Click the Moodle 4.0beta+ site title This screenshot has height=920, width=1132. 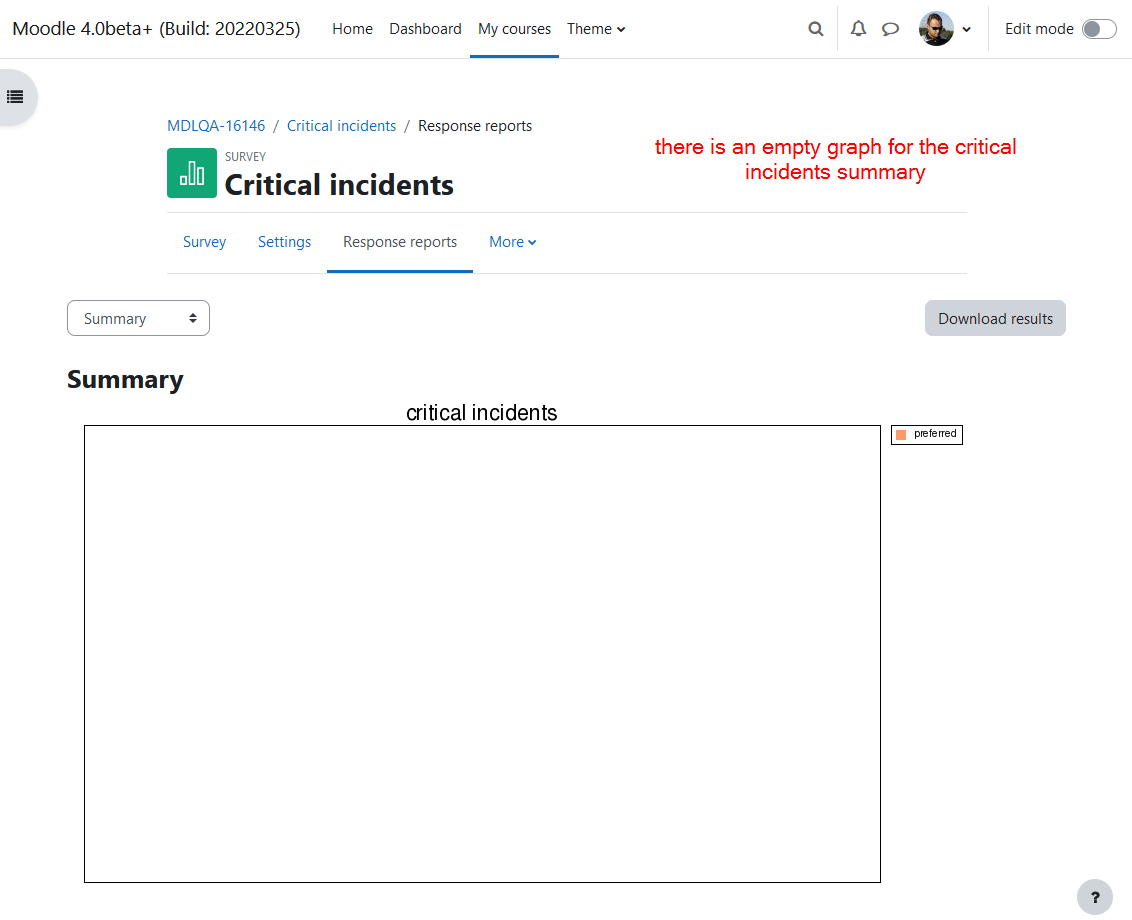click(157, 29)
